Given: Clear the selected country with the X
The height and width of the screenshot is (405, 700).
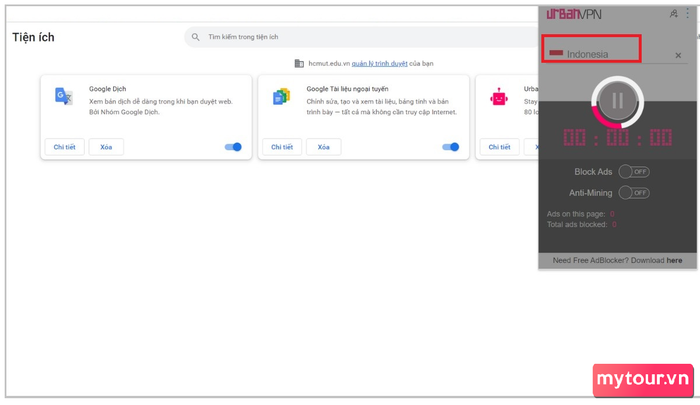Looking at the screenshot, I should (x=678, y=55).
